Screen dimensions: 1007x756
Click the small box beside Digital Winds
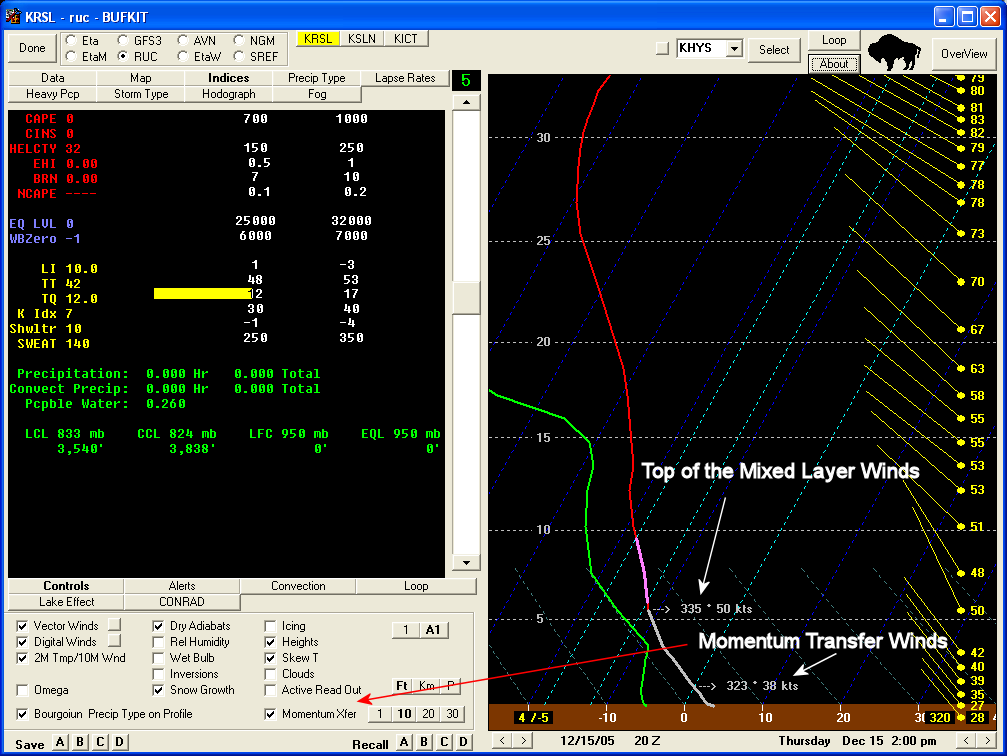(114, 640)
